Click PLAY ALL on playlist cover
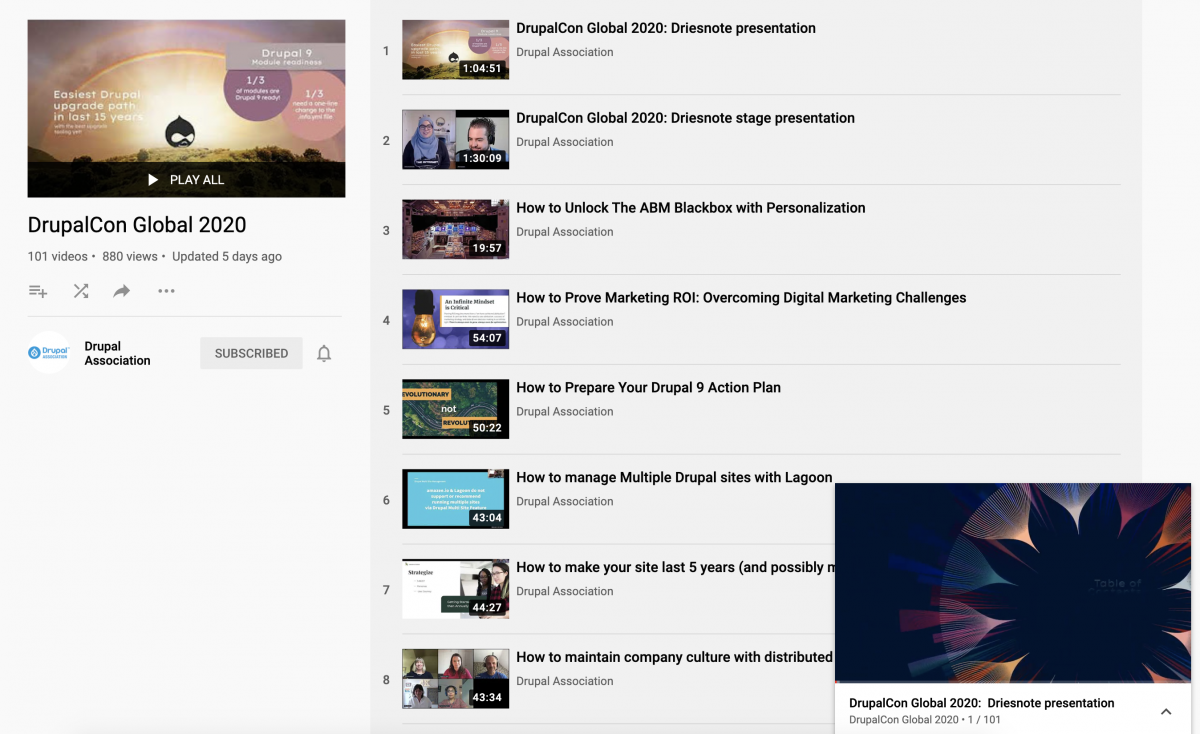This screenshot has height=734, width=1200. point(186,180)
